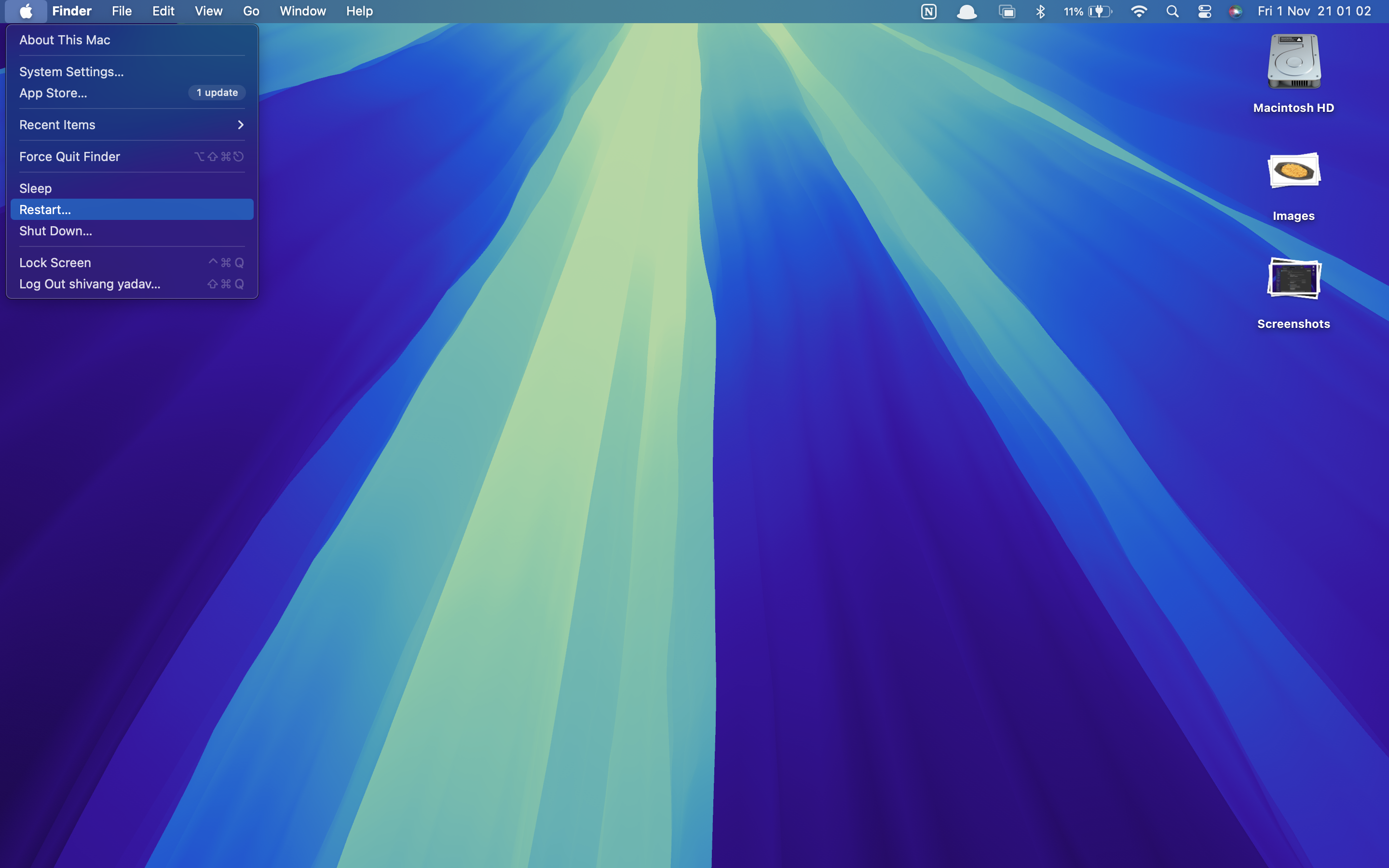Click the Siri icon in menu bar
Screen dimensions: 1389x868
click(1236, 11)
